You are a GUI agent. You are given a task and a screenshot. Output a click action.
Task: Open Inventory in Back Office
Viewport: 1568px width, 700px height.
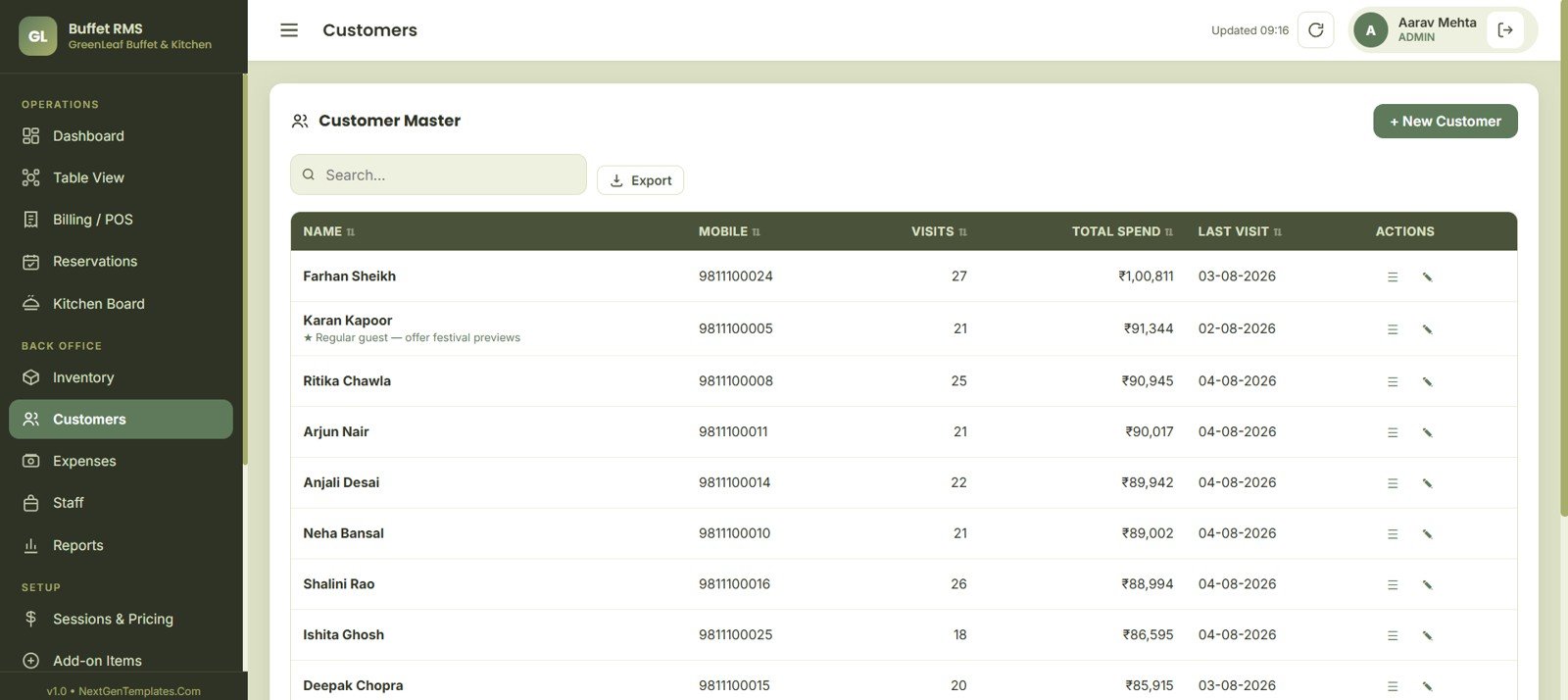point(122,377)
